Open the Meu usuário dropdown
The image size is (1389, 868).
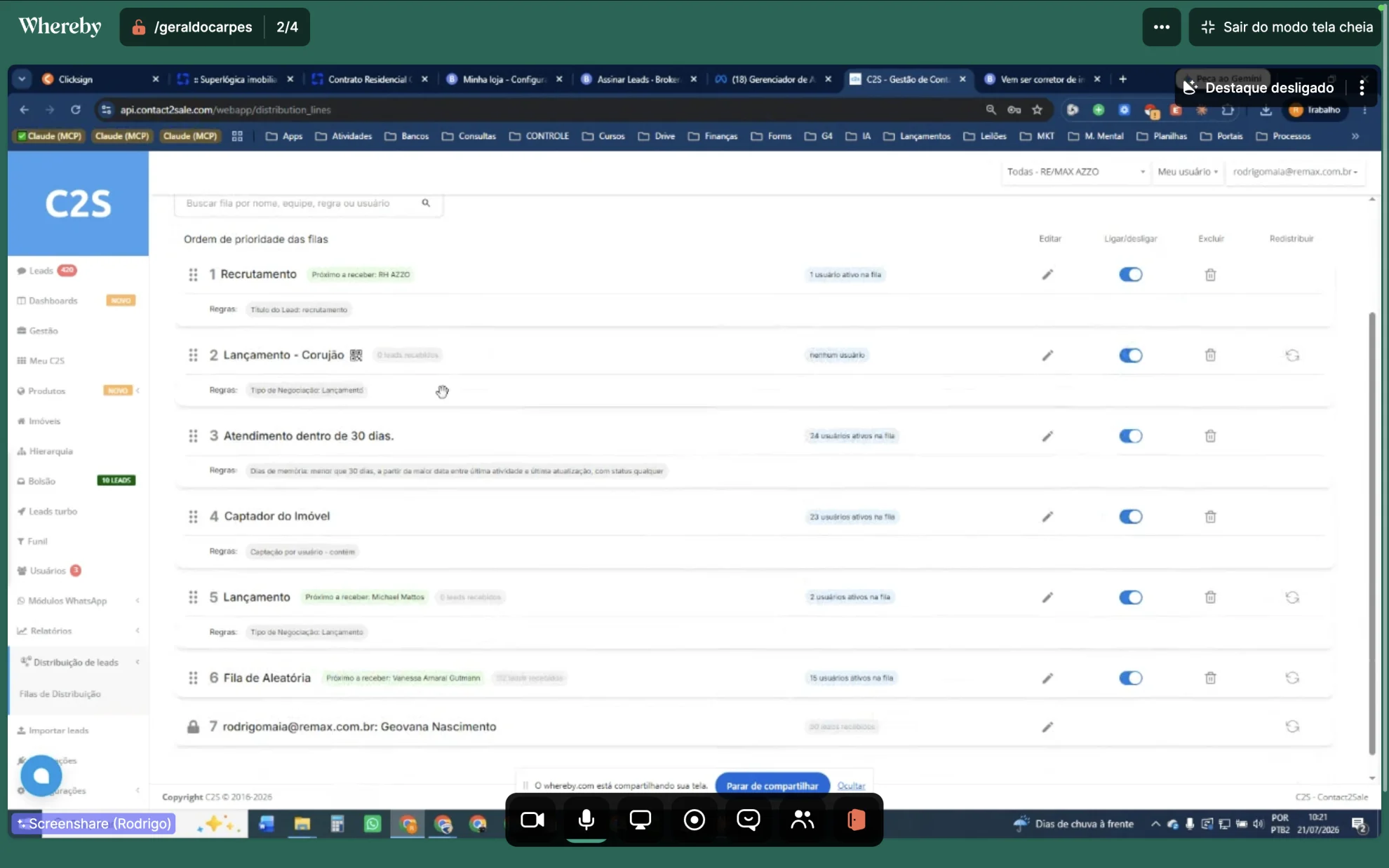pyautogui.click(x=1188, y=172)
